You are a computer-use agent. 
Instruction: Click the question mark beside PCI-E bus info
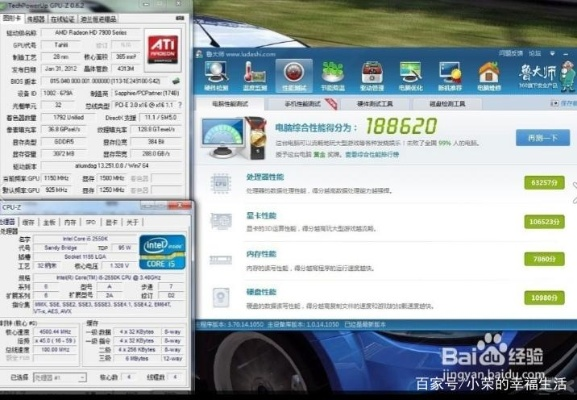(180, 105)
